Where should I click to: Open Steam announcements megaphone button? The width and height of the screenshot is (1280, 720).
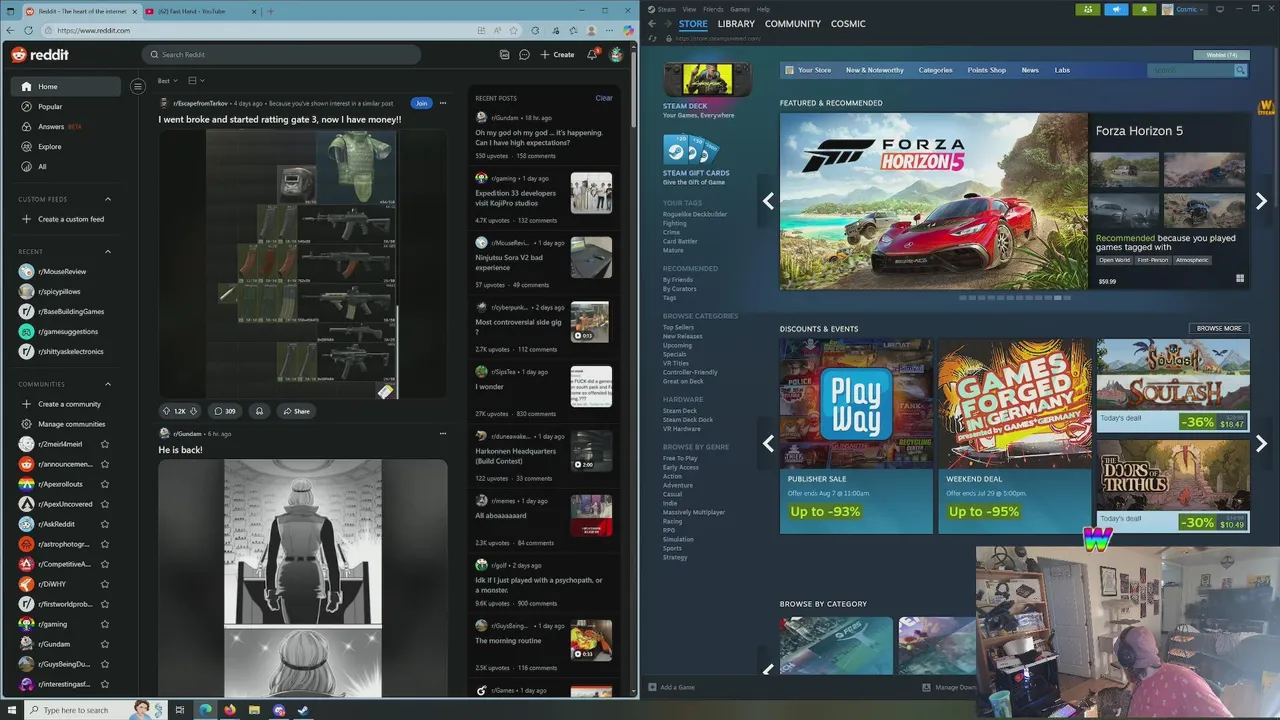tap(1116, 9)
